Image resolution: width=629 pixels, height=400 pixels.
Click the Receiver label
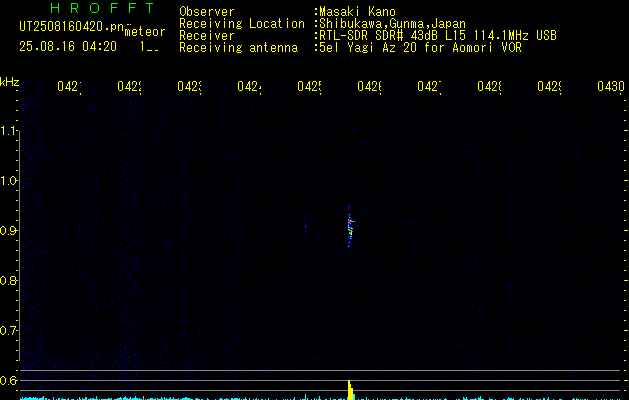[207, 36]
